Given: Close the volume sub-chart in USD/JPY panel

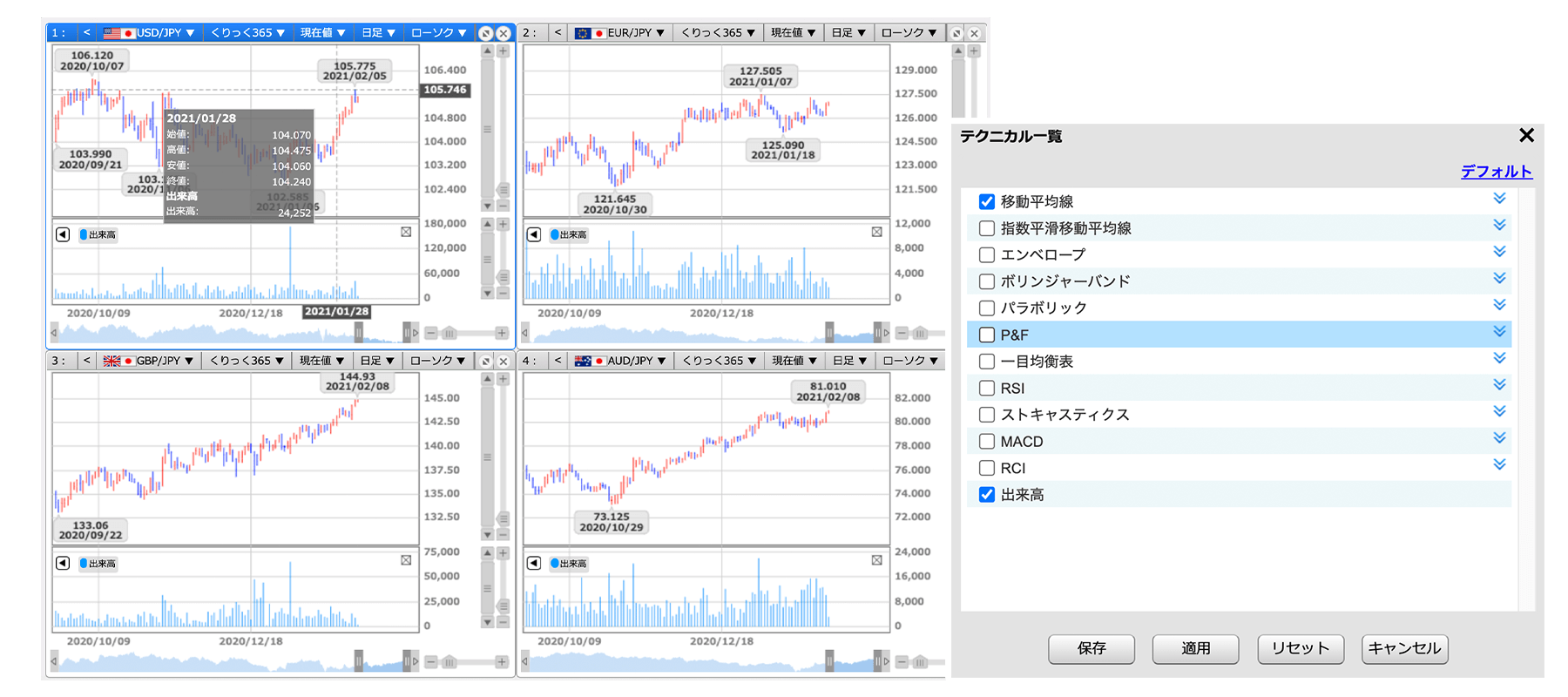Looking at the screenshot, I should (406, 232).
